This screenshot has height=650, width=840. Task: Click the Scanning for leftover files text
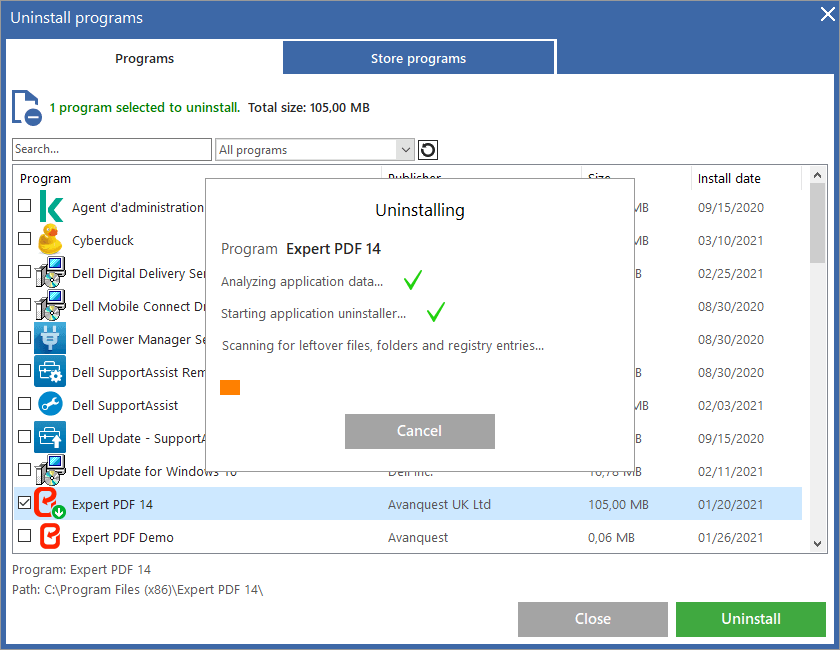(x=383, y=346)
